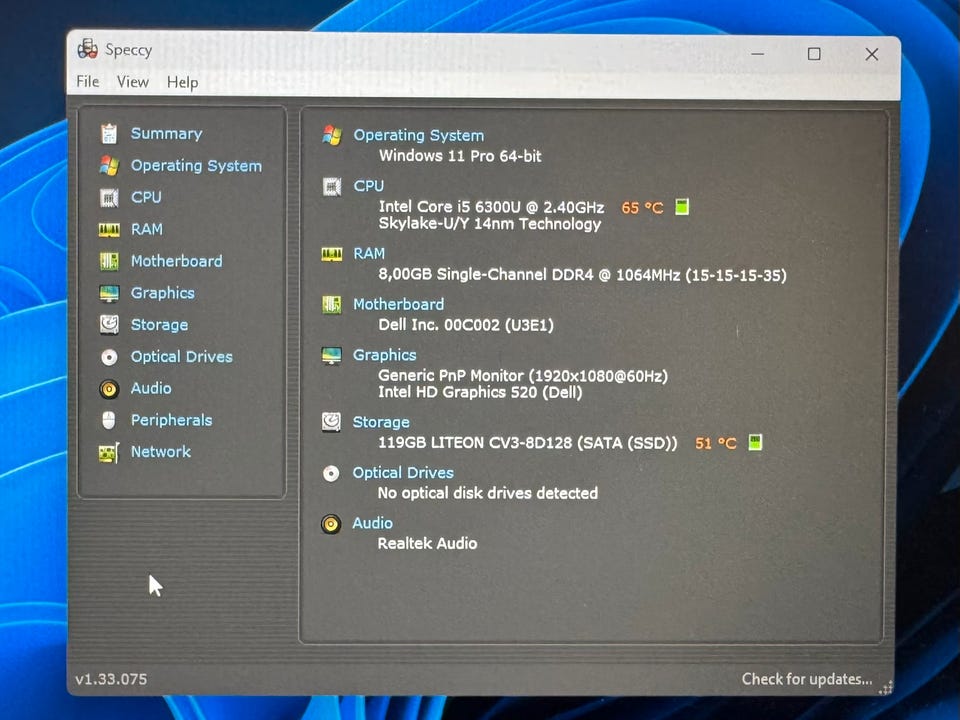Image resolution: width=960 pixels, height=720 pixels.
Task: Maximize the Speccy window
Action: (814, 54)
